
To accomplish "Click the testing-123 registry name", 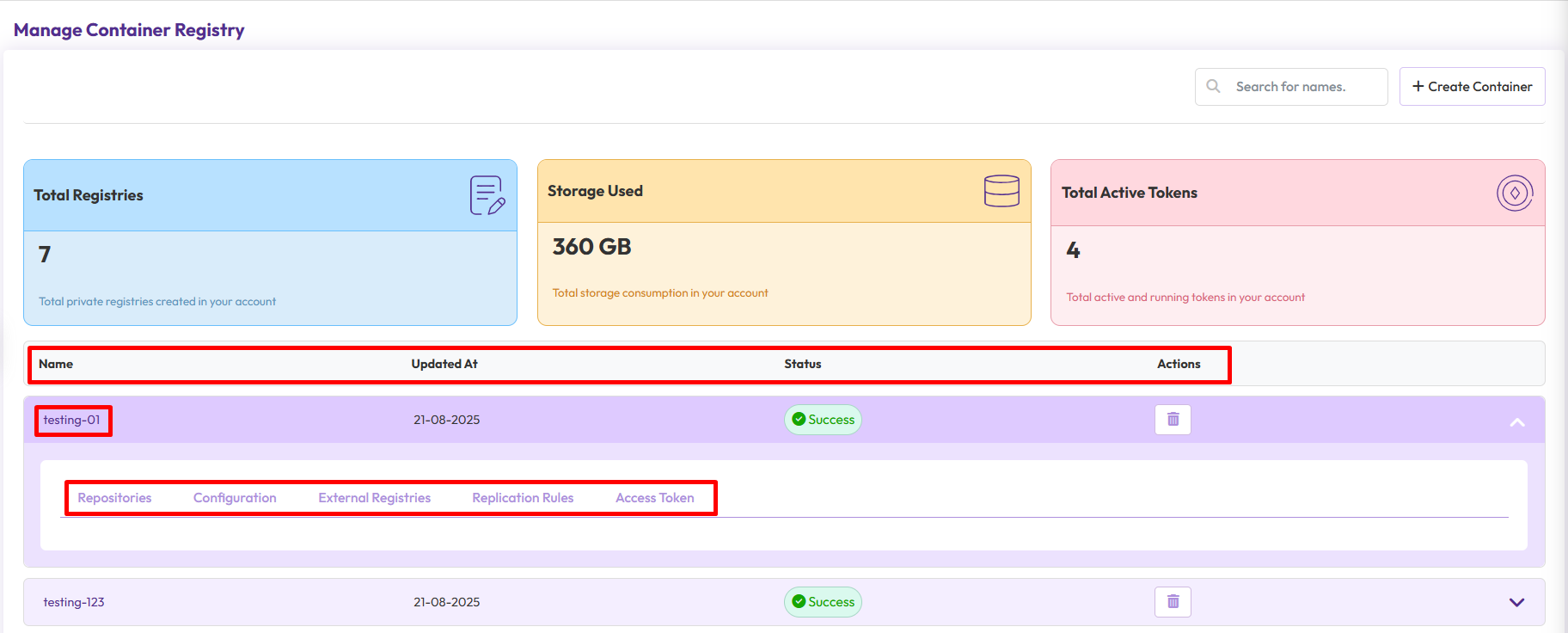I will 74,602.
